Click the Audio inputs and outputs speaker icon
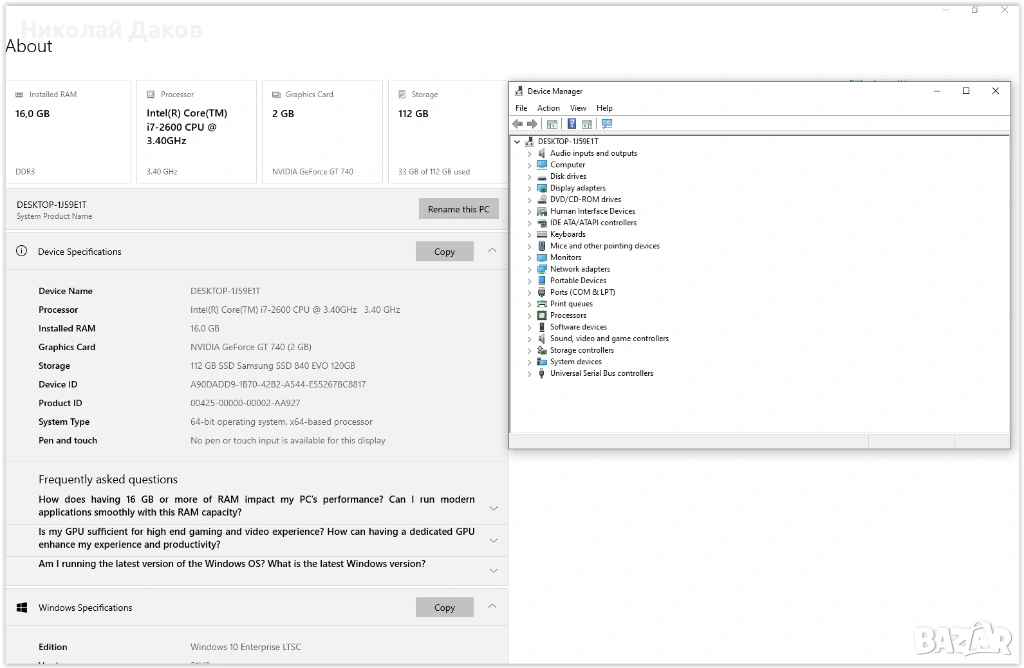 click(542, 153)
